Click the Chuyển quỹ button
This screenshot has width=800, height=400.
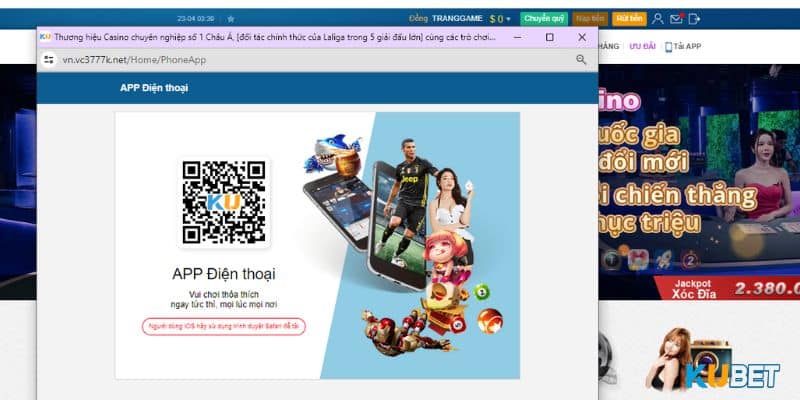click(x=544, y=19)
